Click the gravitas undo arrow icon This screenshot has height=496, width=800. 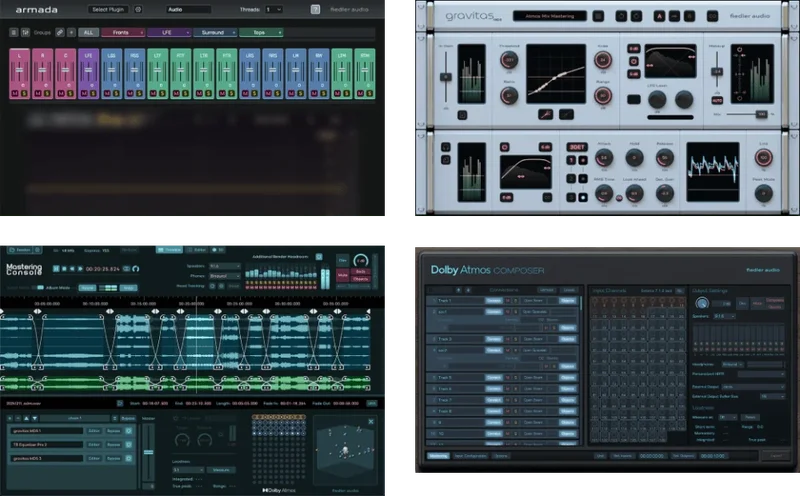(621, 16)
